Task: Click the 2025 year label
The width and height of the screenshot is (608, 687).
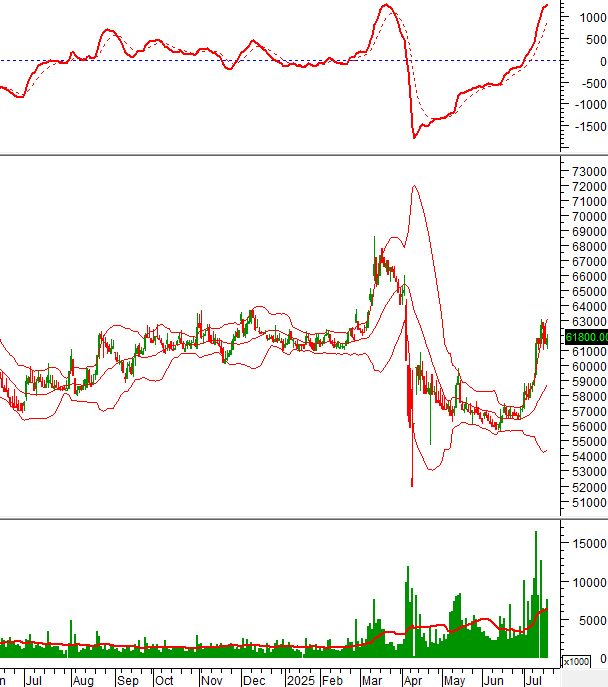Action: [301, 680]
